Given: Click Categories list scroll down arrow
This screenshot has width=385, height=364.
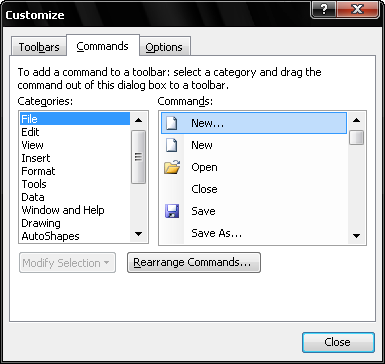Looking at the screenshot, I should click(x=138, y=234).
